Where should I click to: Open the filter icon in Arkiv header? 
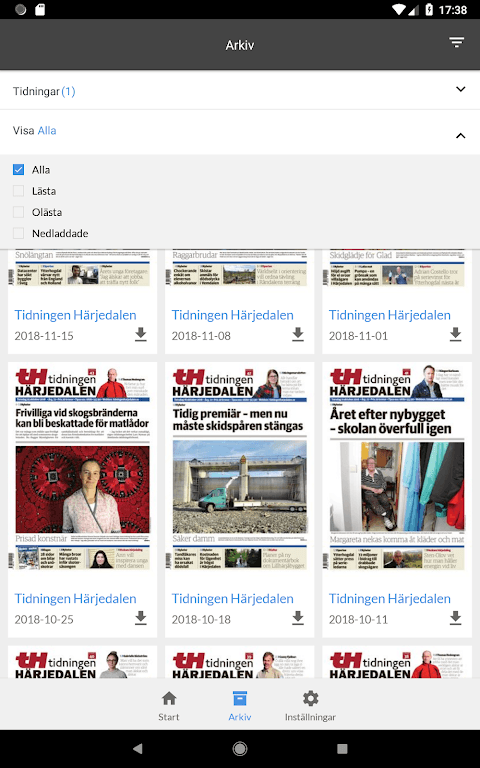point(456,43)
